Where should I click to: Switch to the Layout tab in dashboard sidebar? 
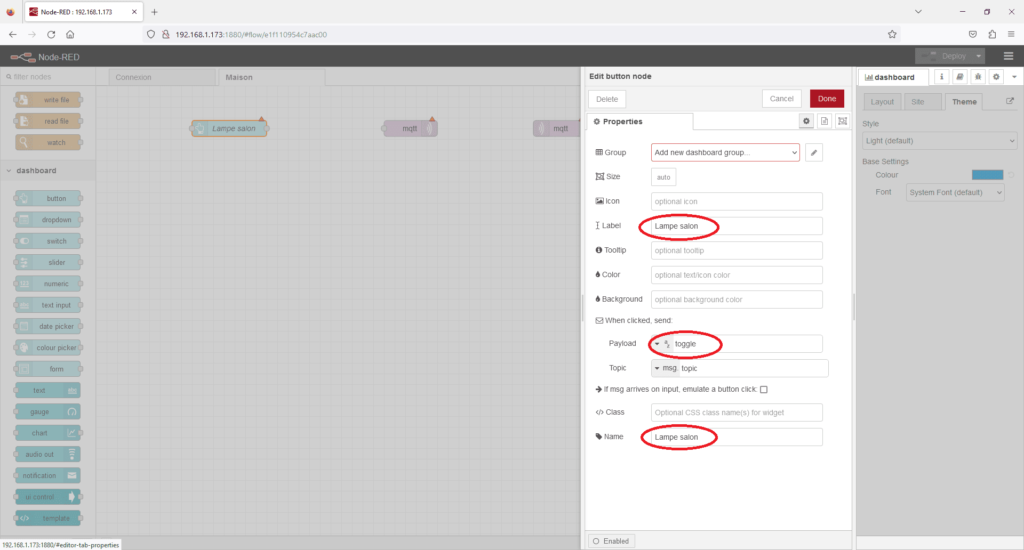click(882, 102)
